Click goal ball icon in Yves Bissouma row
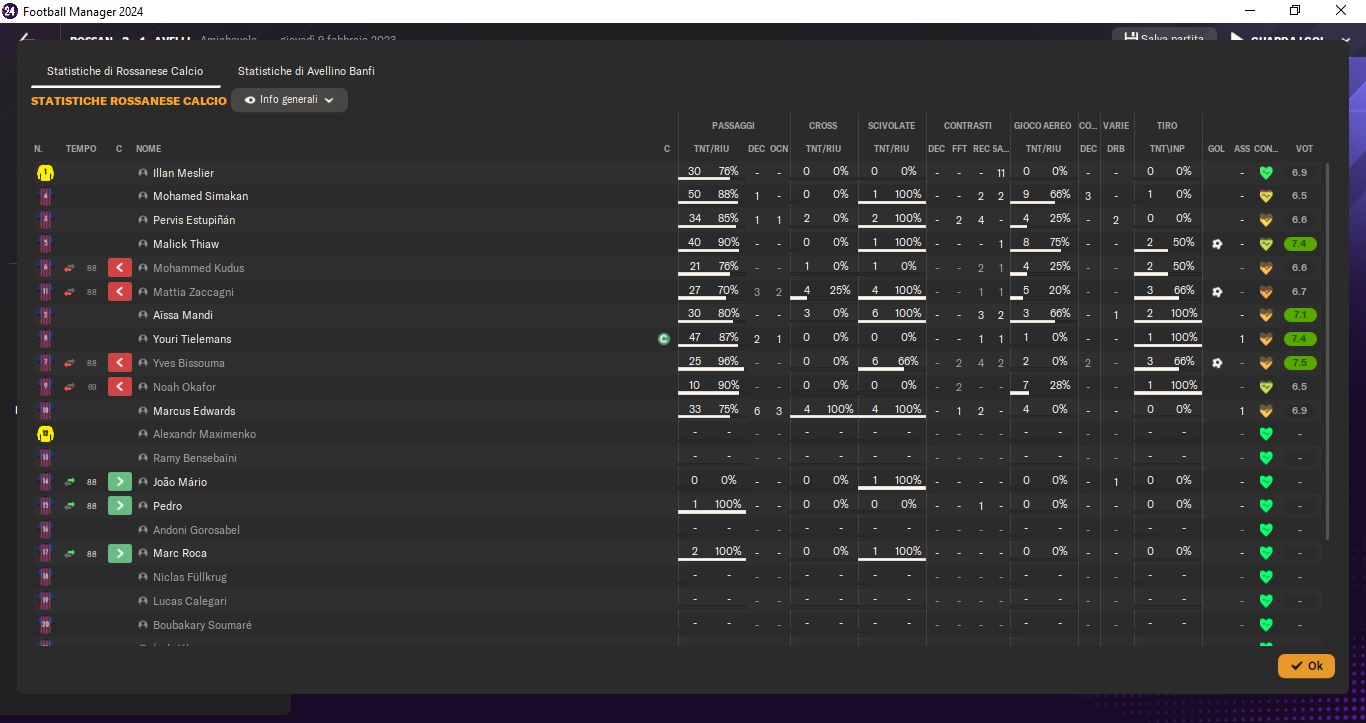Screen dimensions: 1366x723 click(x=1216, y=363)
